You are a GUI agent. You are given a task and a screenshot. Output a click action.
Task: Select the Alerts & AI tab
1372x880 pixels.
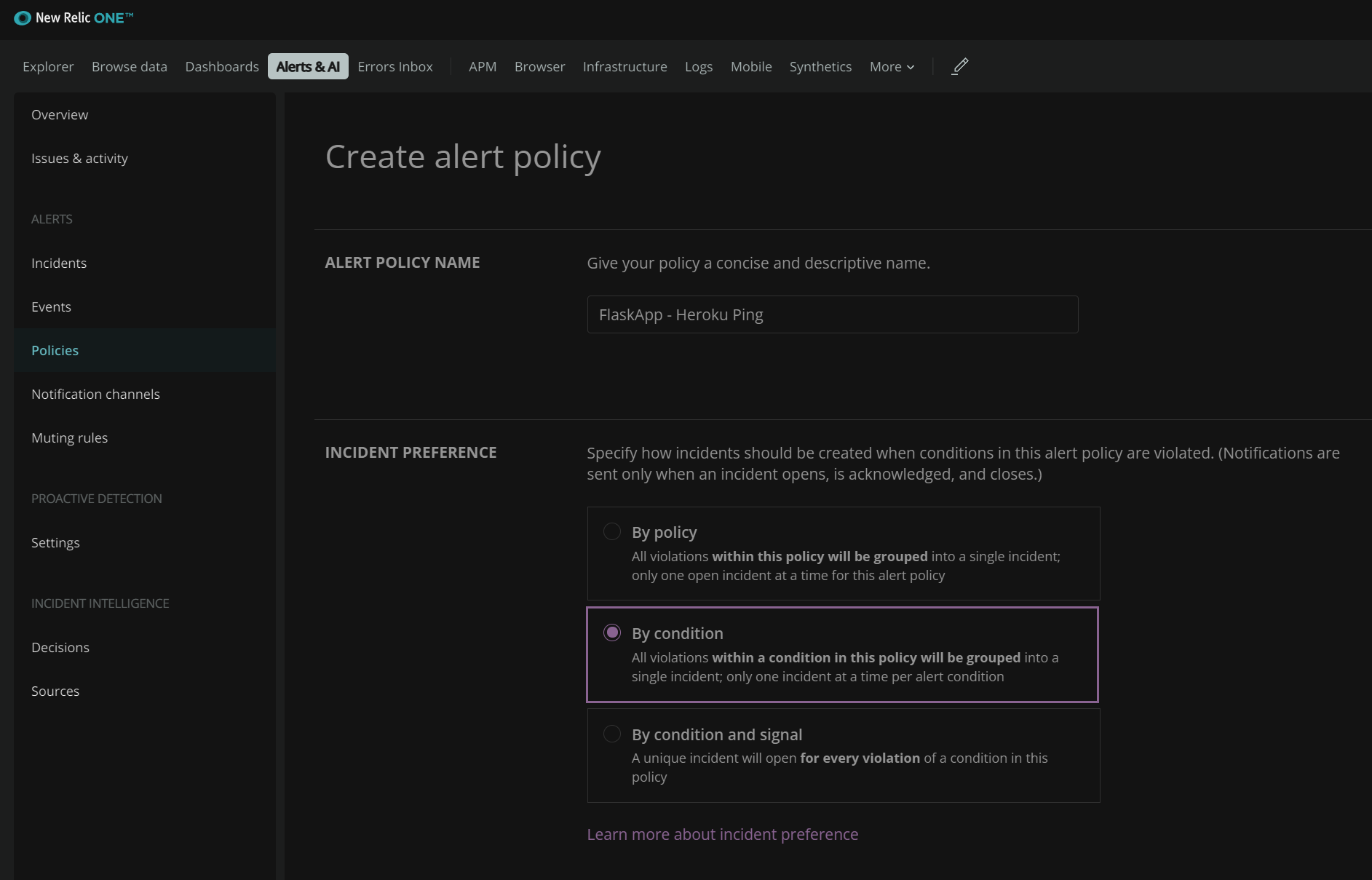pos(308,66)
